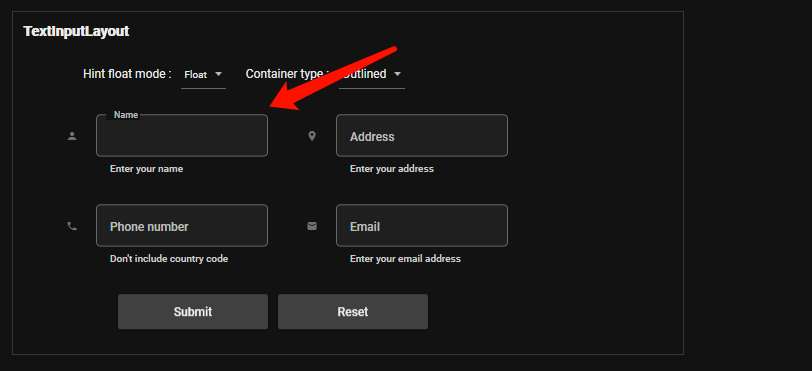Focus the Name input field
The height and width of the screenshot is (371, 812).
(x=182, y=135)
